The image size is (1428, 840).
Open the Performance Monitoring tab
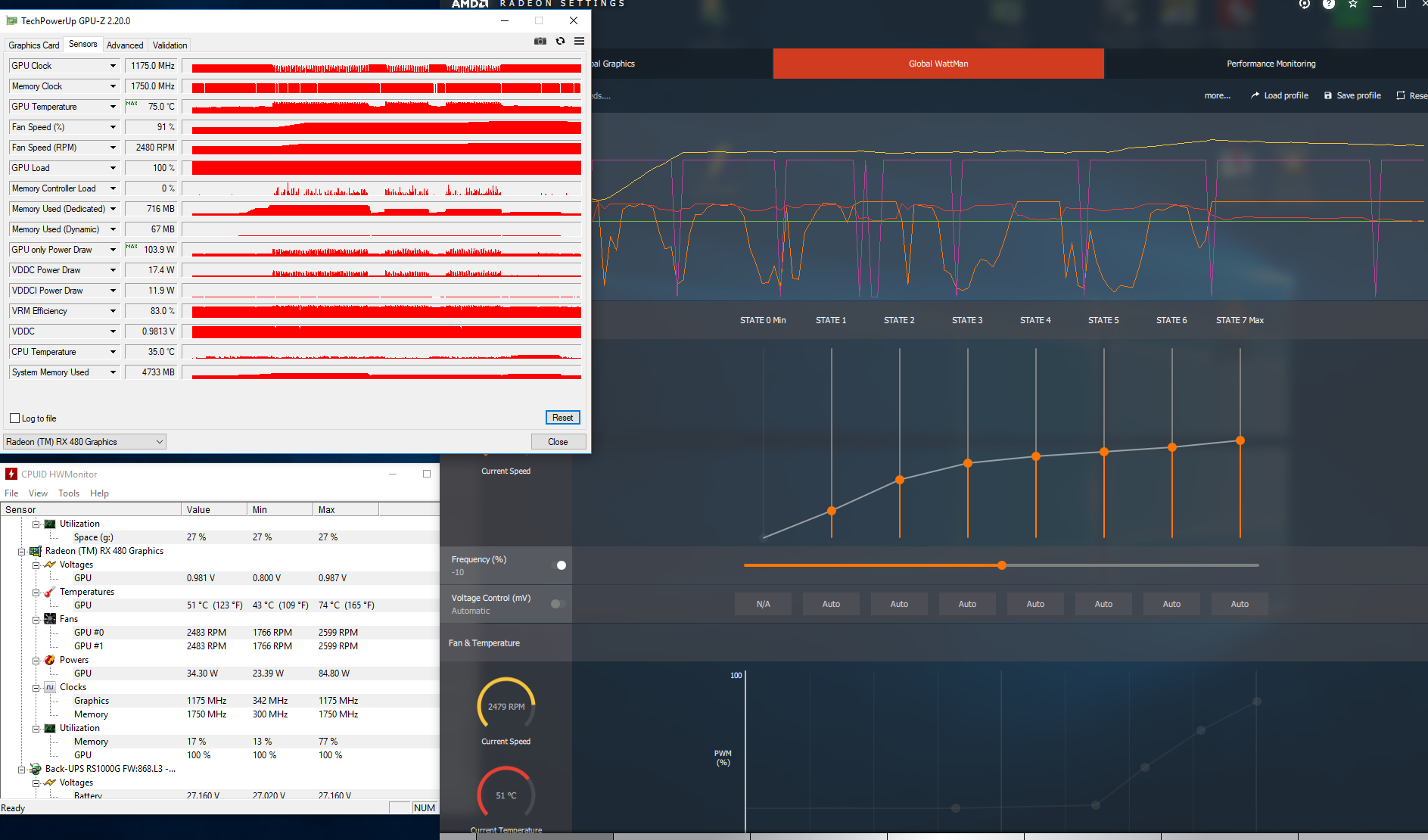point(1271,64)
